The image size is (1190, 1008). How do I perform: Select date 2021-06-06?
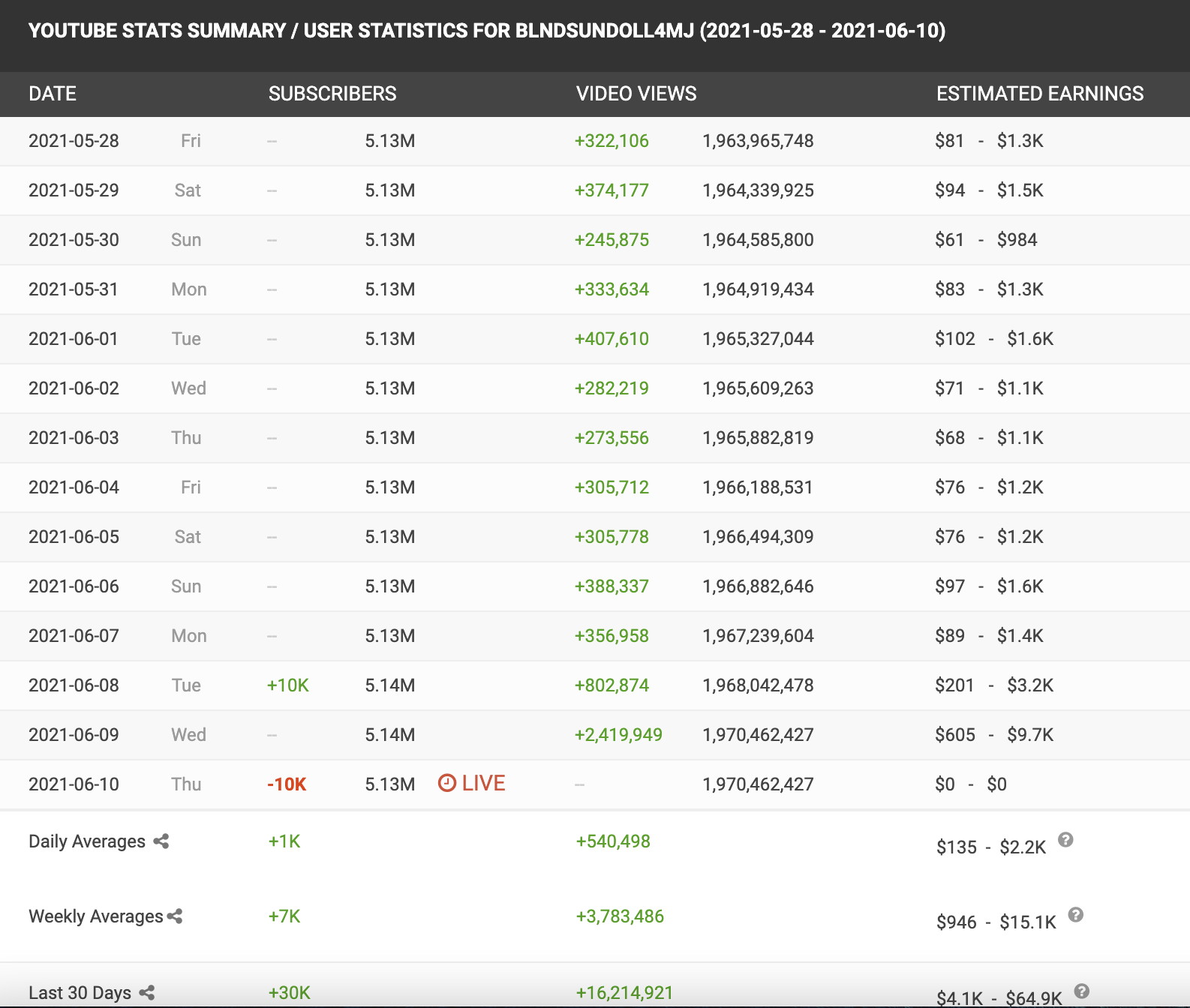coord(74,586)
